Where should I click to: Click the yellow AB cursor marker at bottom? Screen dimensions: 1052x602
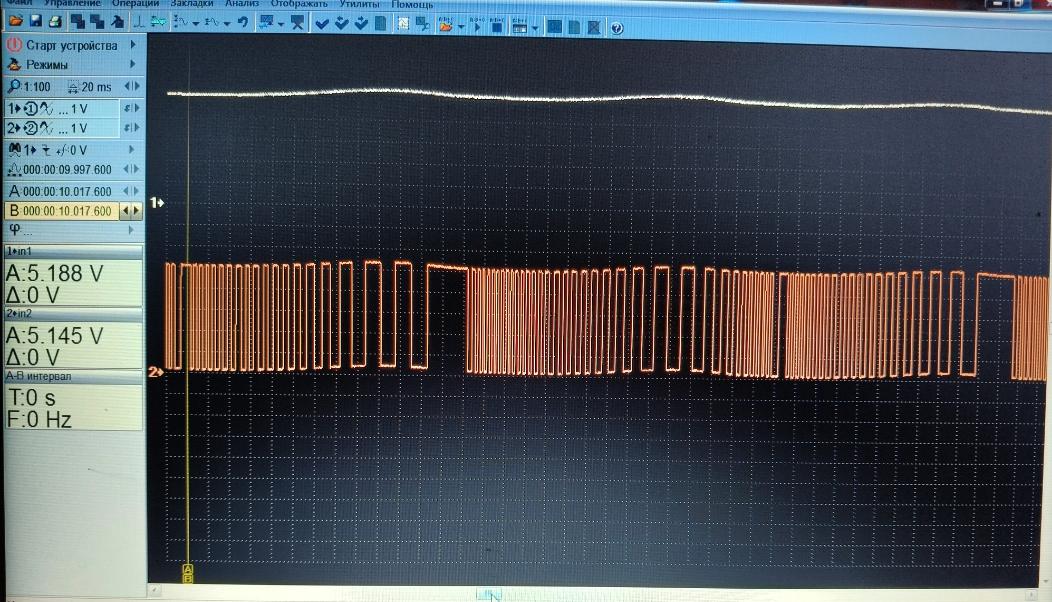(188, 573)
